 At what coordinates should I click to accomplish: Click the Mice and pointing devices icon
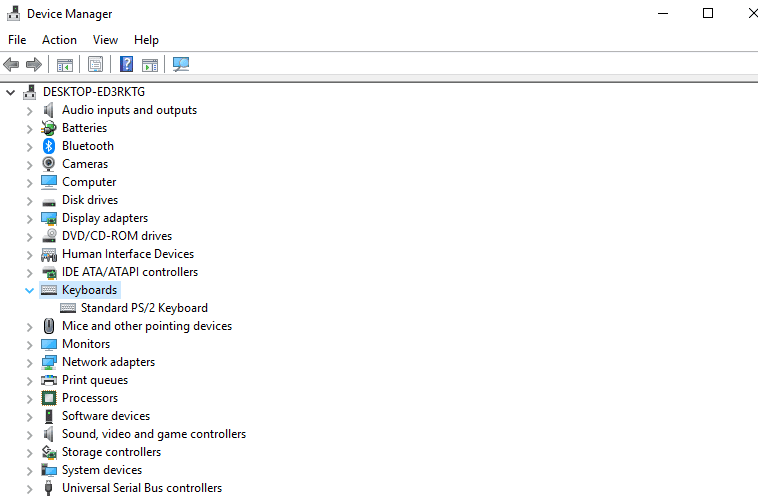click(x=48, y=326)
